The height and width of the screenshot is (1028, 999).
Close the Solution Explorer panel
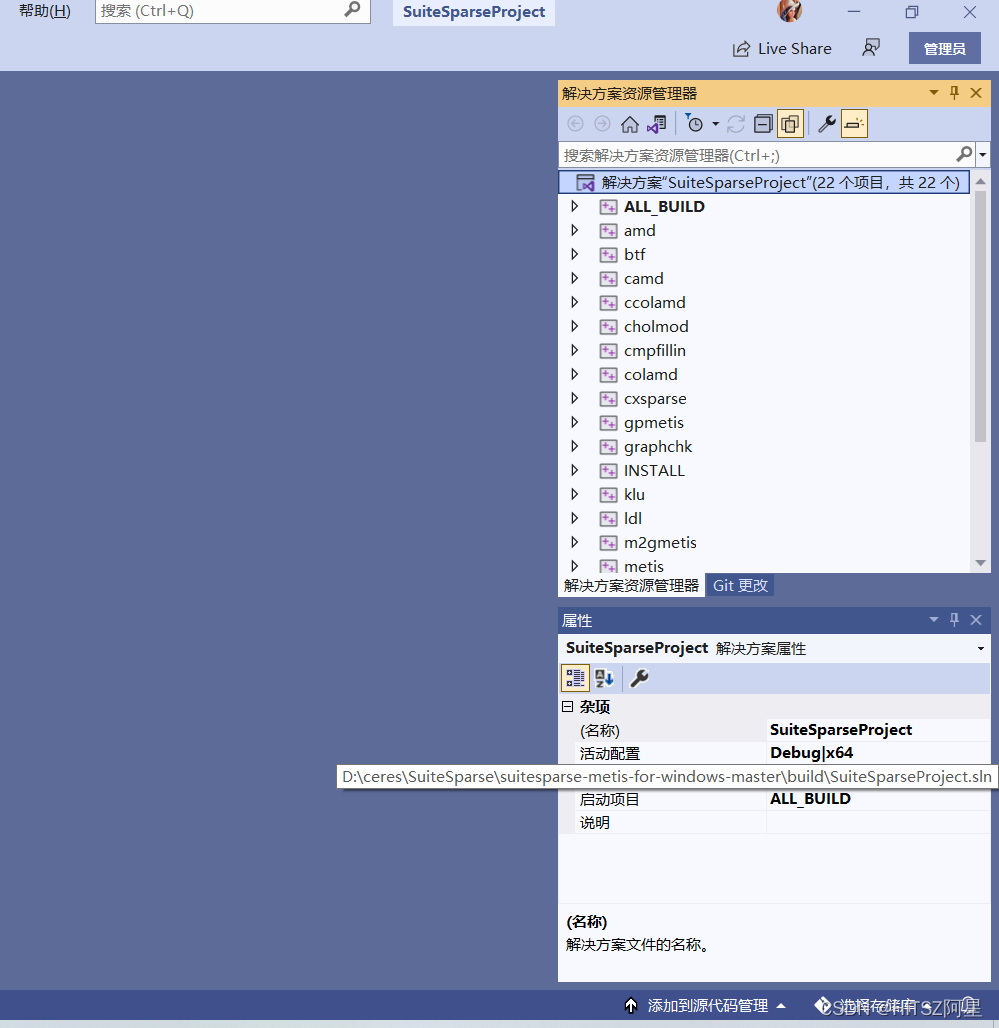click(x=976, y=93)
